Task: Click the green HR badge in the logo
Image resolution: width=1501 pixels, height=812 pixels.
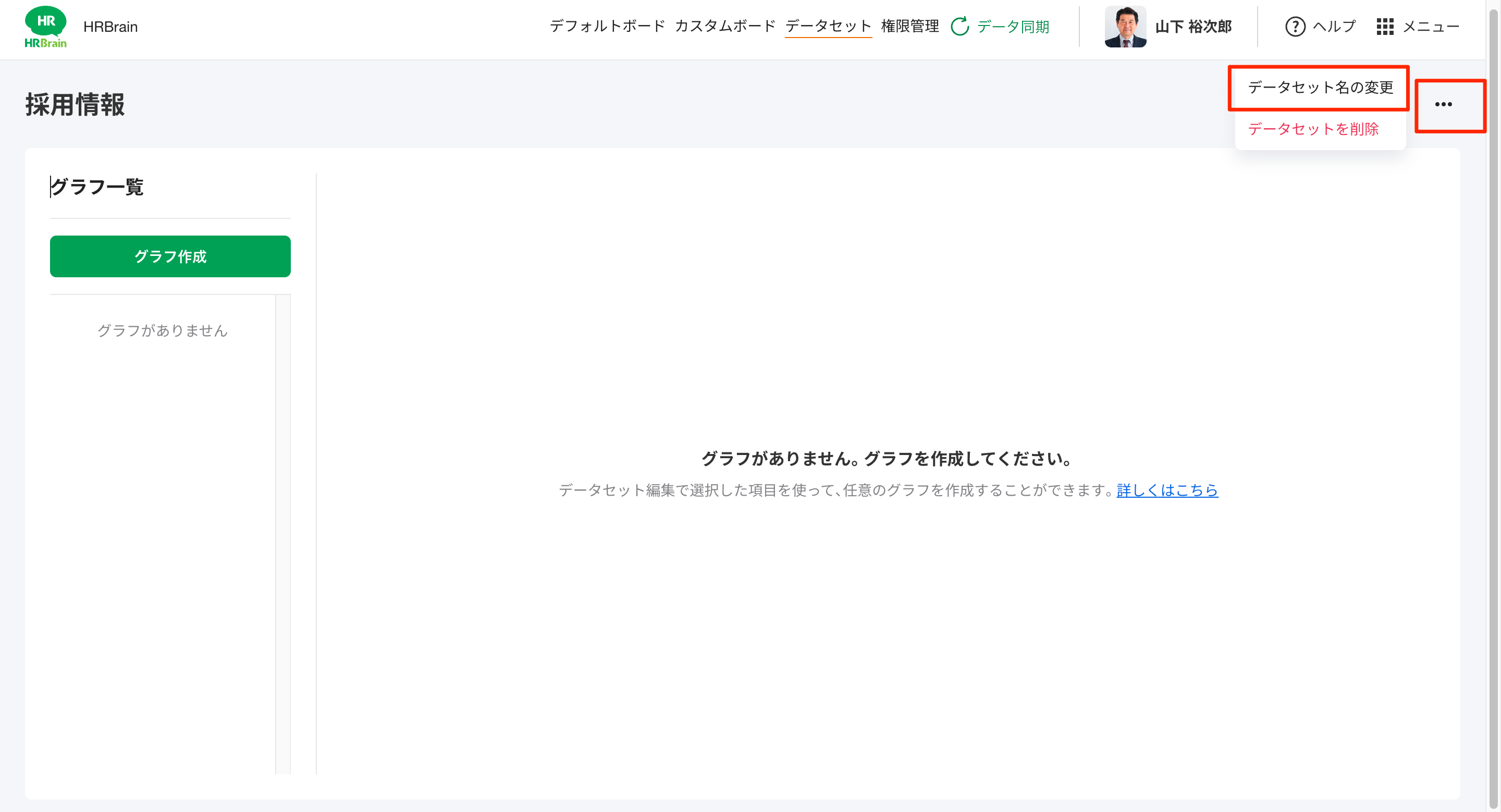Action: coord(46,21)
